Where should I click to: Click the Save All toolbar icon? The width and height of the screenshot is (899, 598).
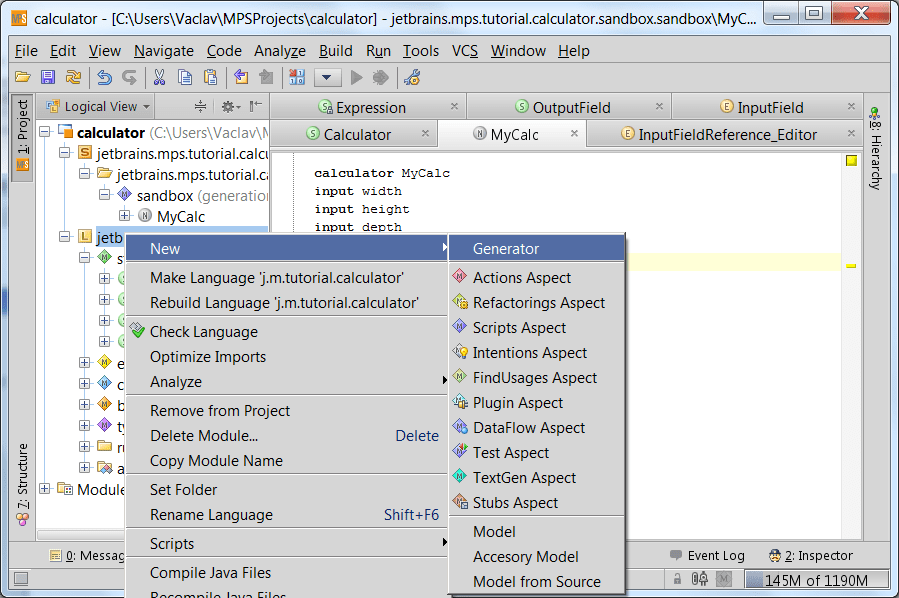(x=47, y=77)
